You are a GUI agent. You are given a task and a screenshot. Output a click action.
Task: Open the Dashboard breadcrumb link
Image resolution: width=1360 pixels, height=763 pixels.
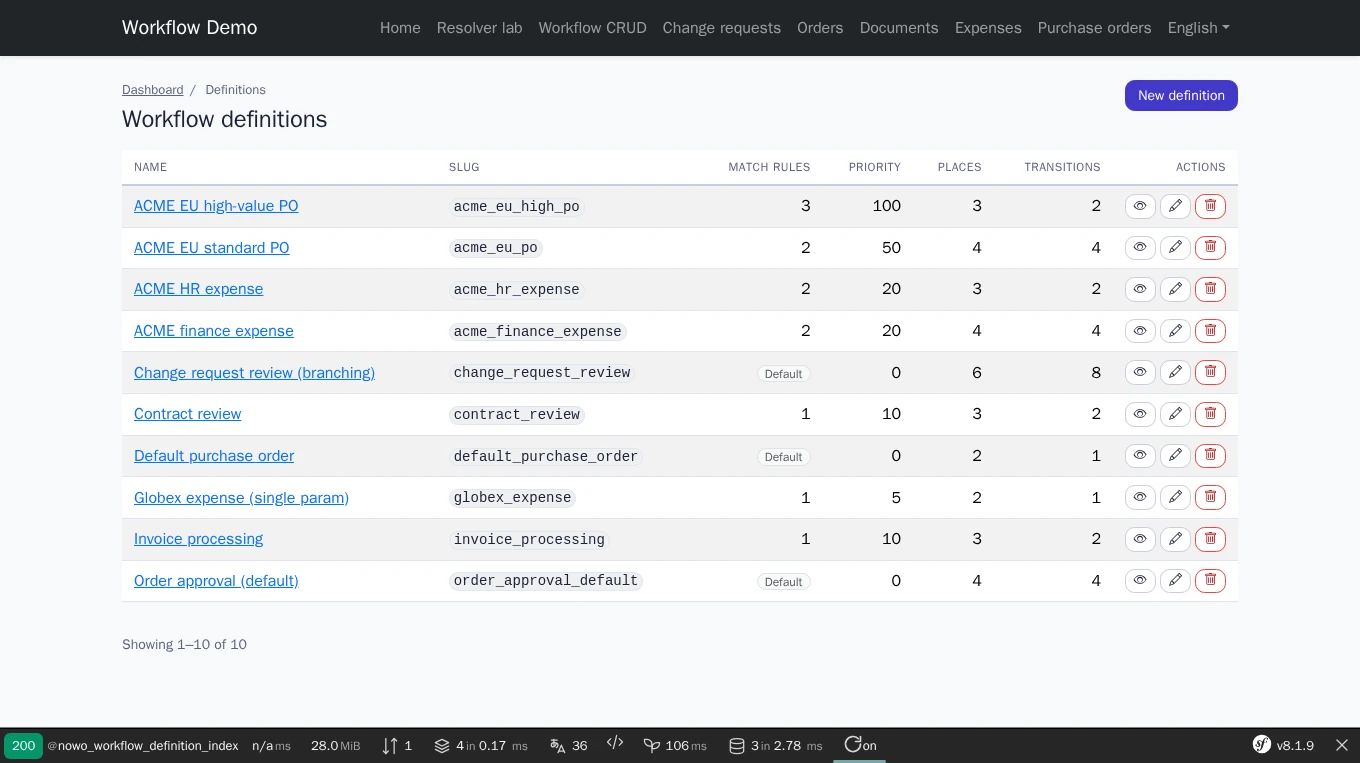coord(152,90)
